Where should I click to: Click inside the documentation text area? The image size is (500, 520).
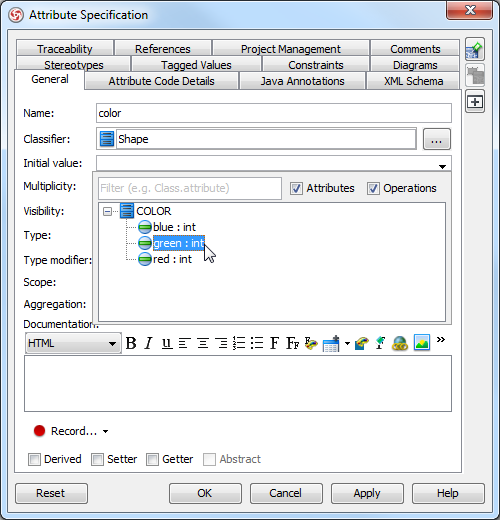238,383
